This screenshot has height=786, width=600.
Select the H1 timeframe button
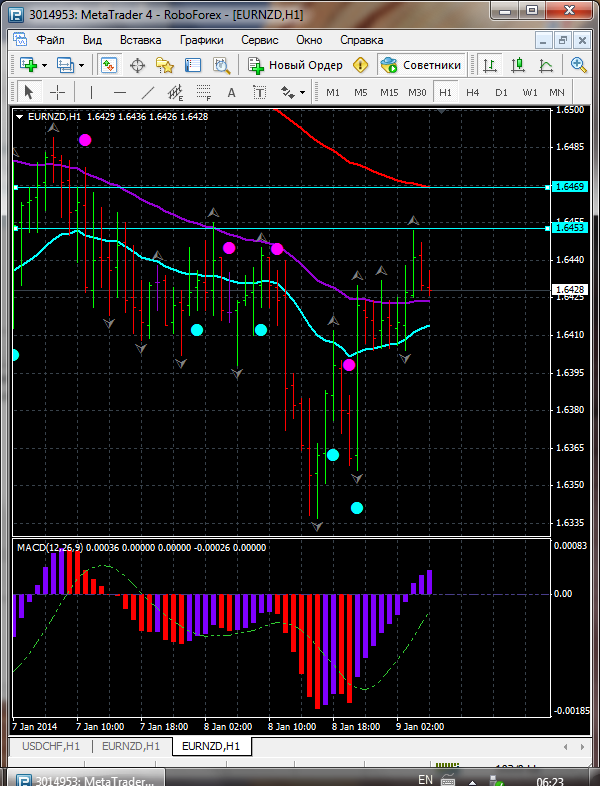pos(445,92)
